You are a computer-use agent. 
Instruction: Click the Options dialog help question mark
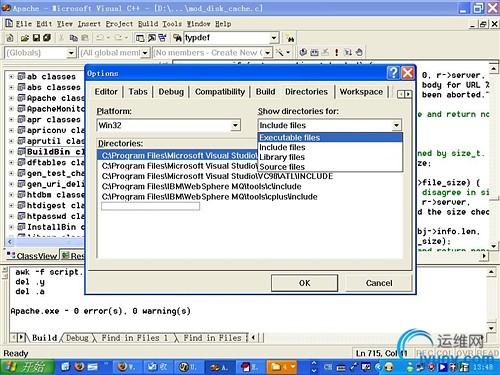(393, 73)
